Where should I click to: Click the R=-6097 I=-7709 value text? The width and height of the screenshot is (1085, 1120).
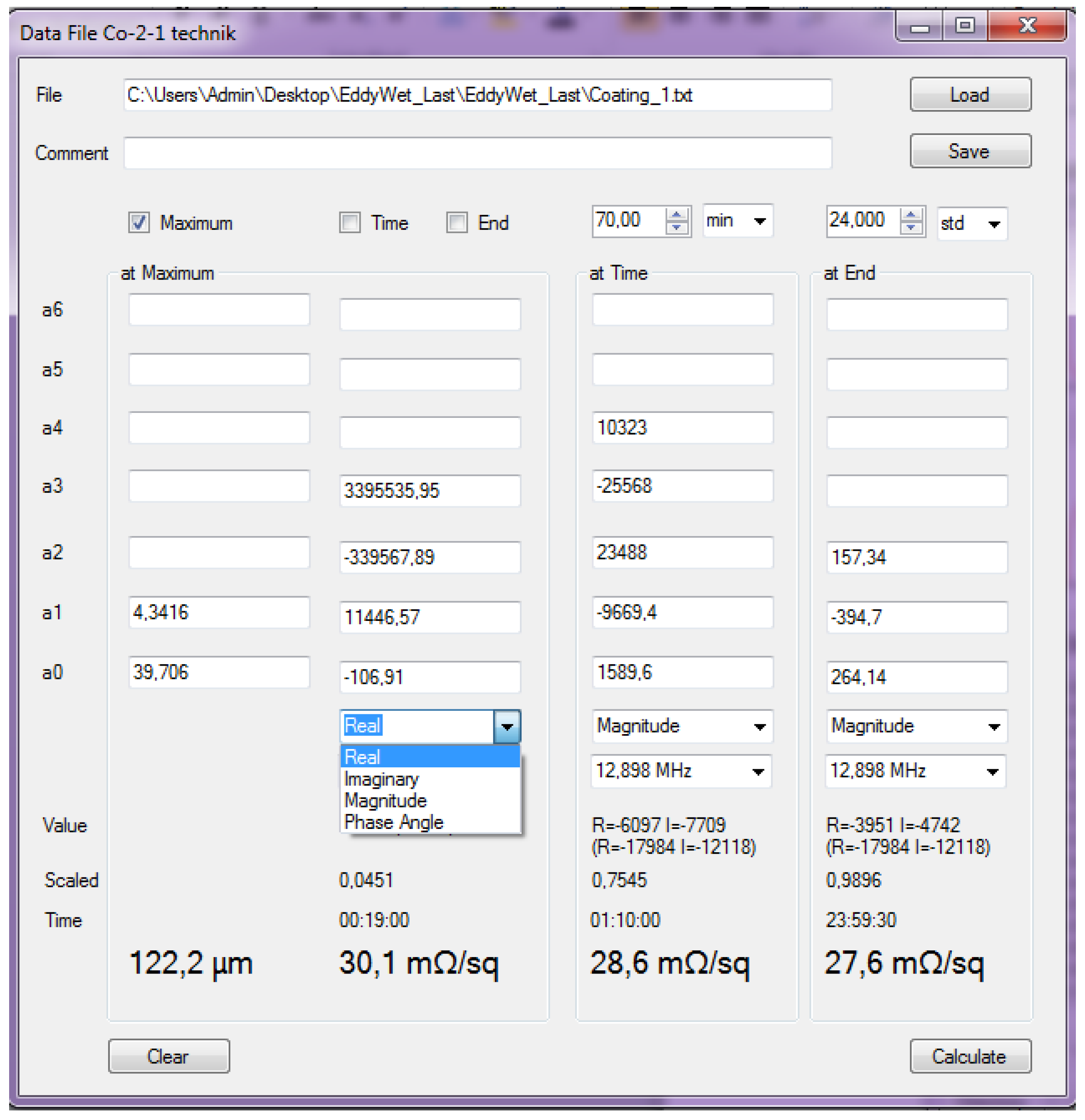pyautogui.click(x=659, y=825)
